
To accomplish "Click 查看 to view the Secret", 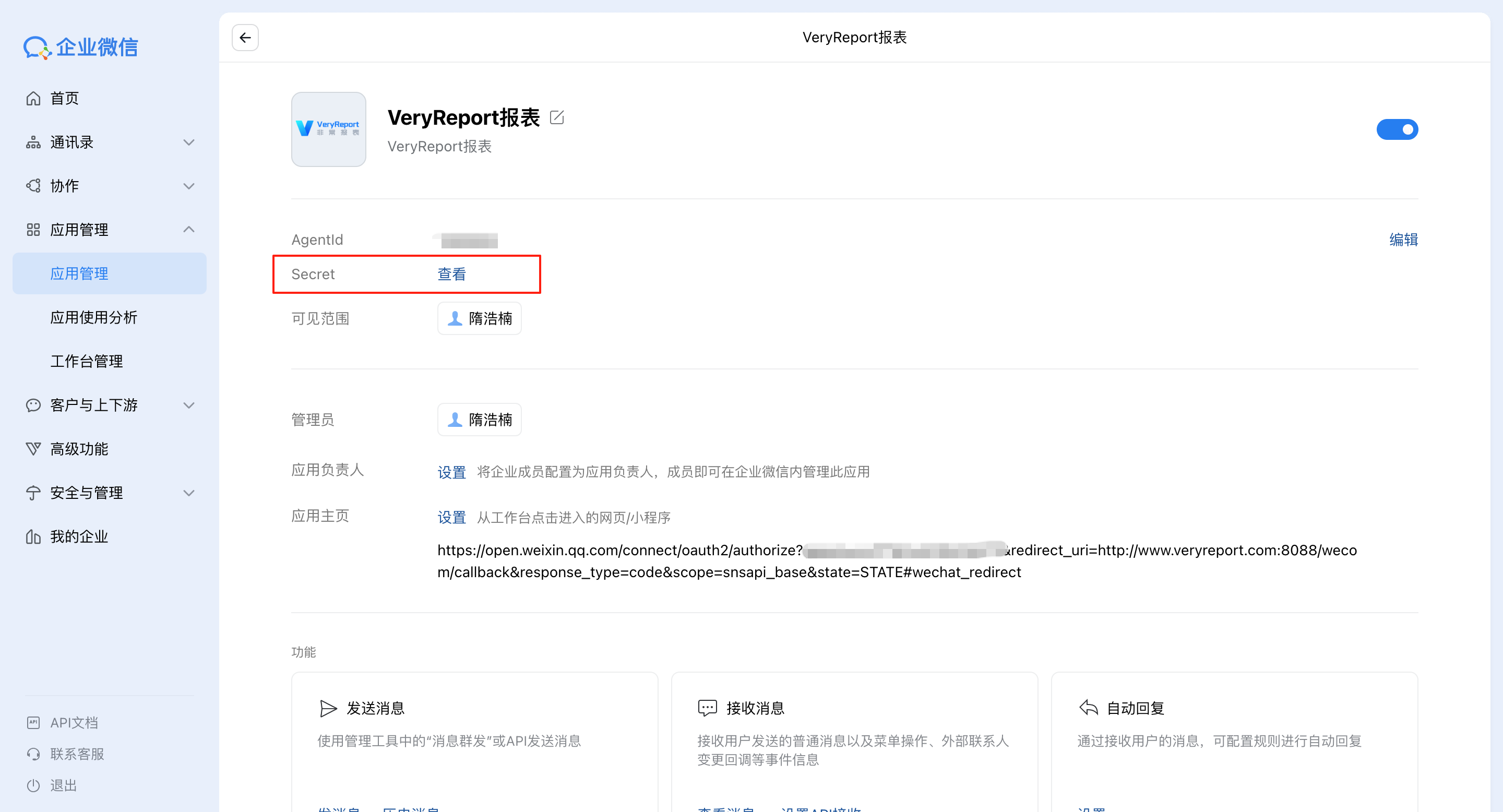I will (x=451, y=274).
